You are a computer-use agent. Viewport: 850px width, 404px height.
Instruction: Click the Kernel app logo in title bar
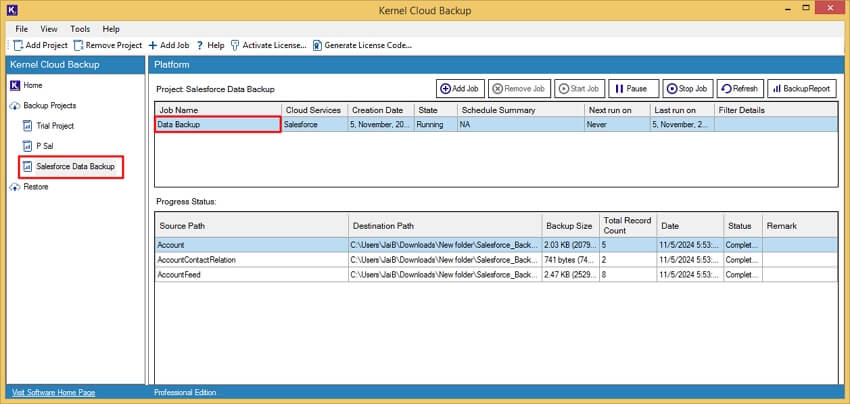click(12, 10)
